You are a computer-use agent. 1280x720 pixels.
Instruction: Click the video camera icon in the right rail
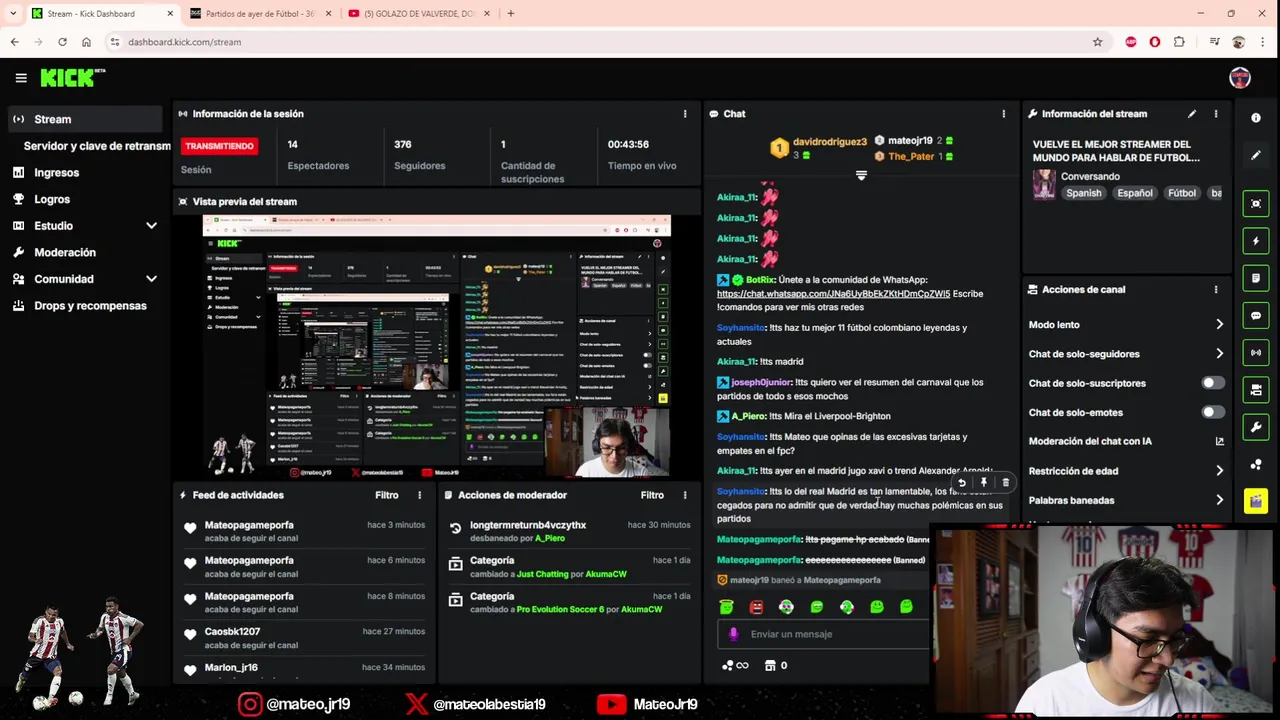coord(1256,390)
